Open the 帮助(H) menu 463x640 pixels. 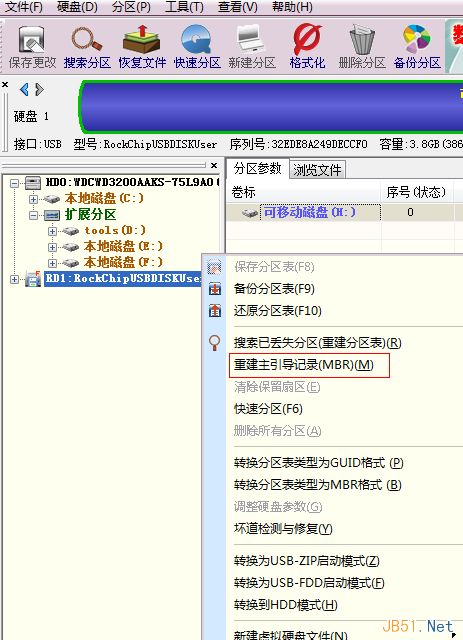(x=292, y=7)
